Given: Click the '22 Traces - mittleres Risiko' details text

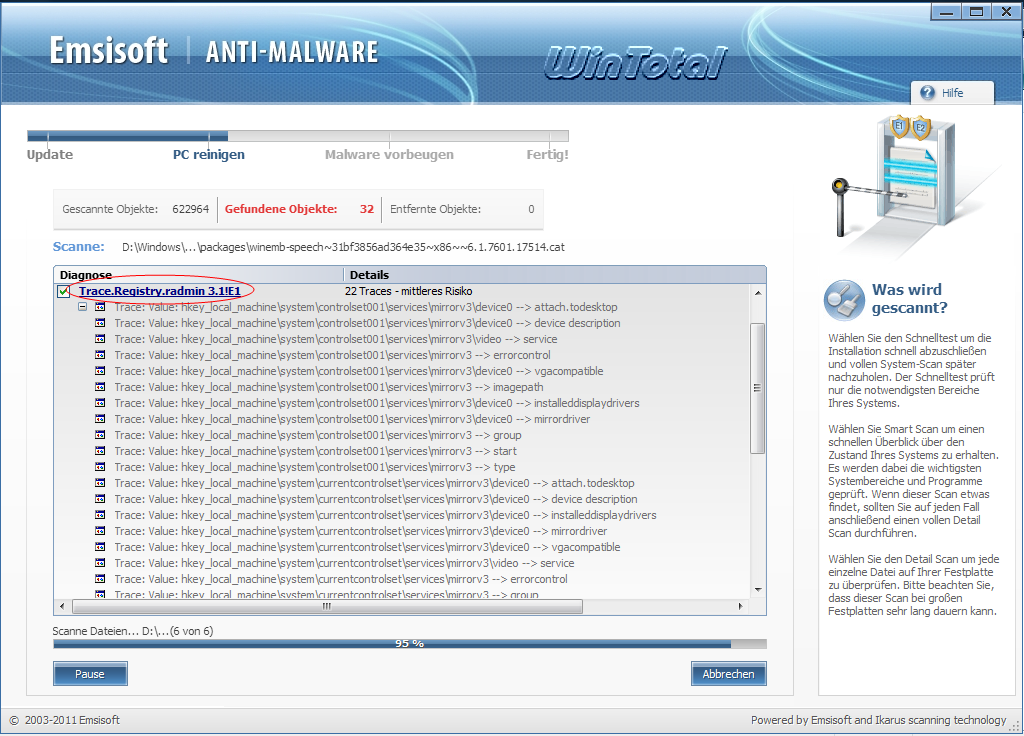Looking at the screenshot, I should pos(409,291).
